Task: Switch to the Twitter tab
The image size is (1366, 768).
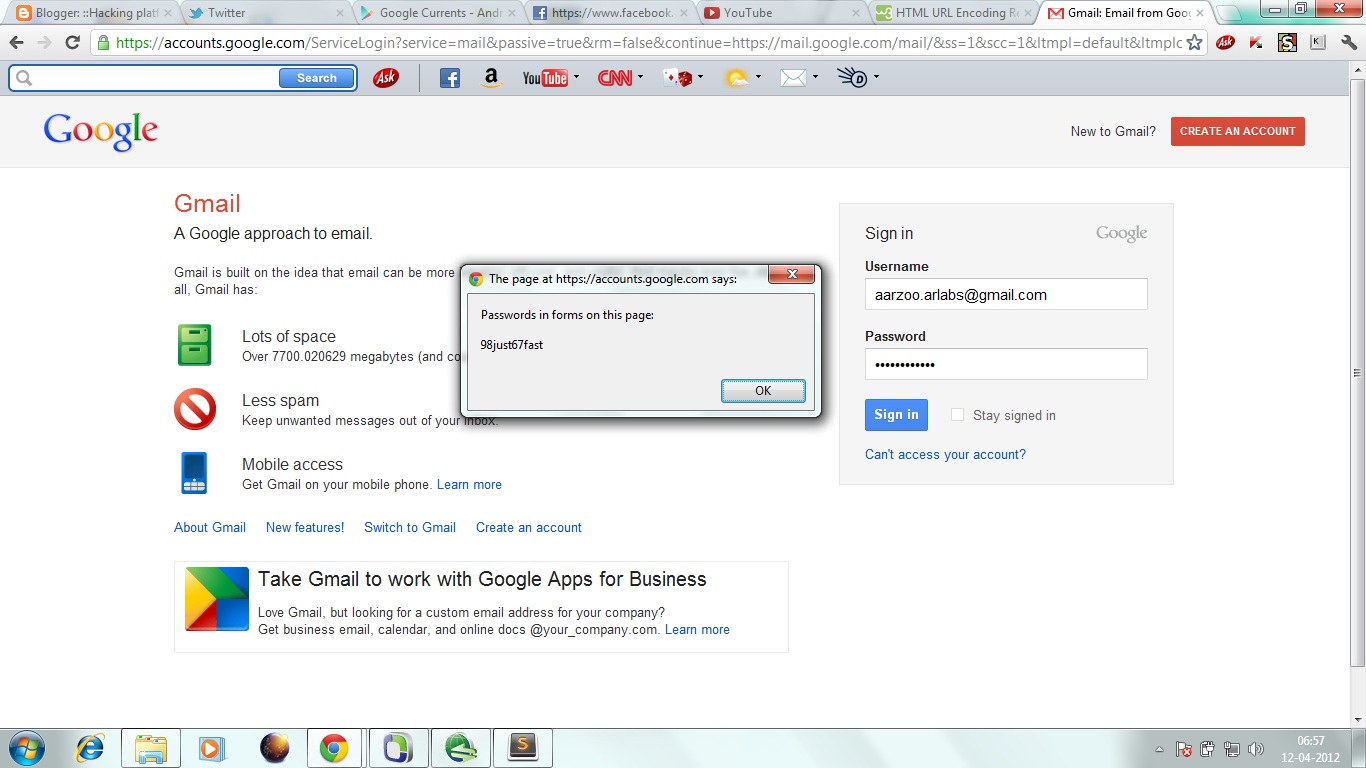Action: pos(267,13)
